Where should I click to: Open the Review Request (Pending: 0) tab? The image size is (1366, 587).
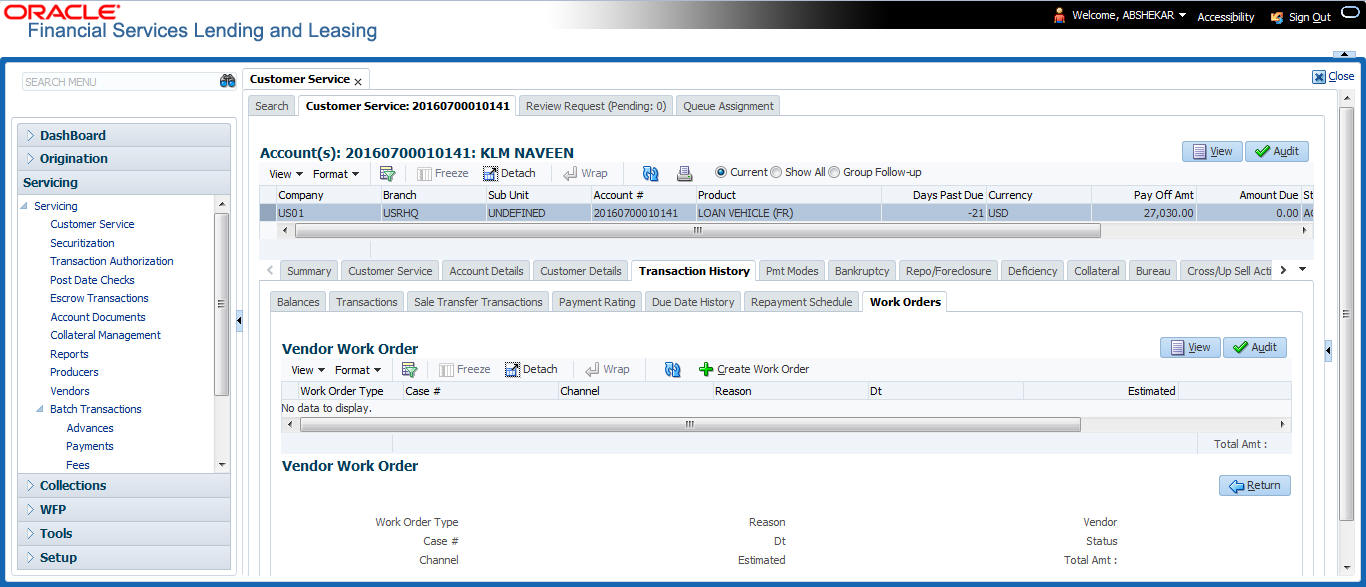(x=596, y=105)
